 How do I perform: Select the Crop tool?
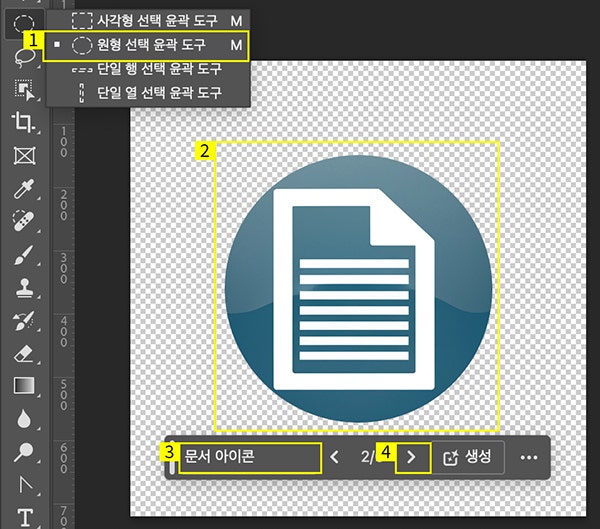pos(24,122)
